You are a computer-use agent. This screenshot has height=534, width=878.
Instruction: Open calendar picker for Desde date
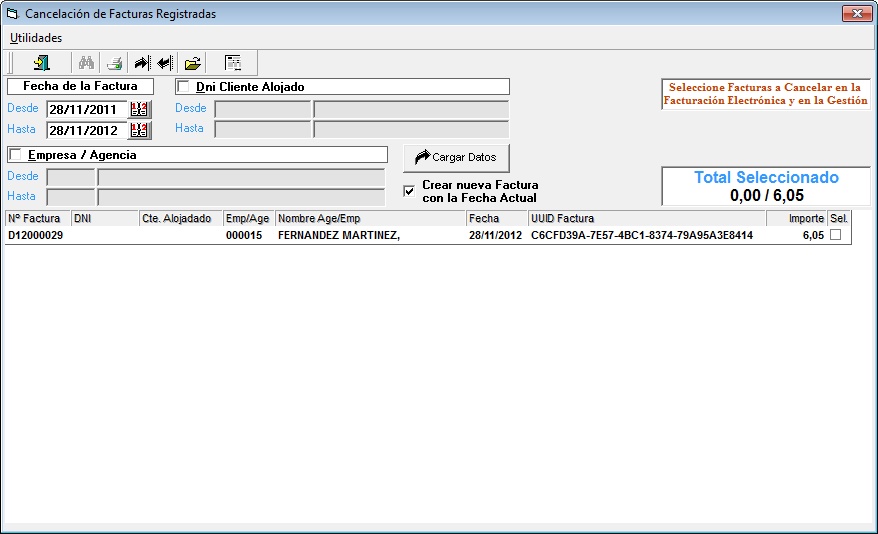click(140, 109)
